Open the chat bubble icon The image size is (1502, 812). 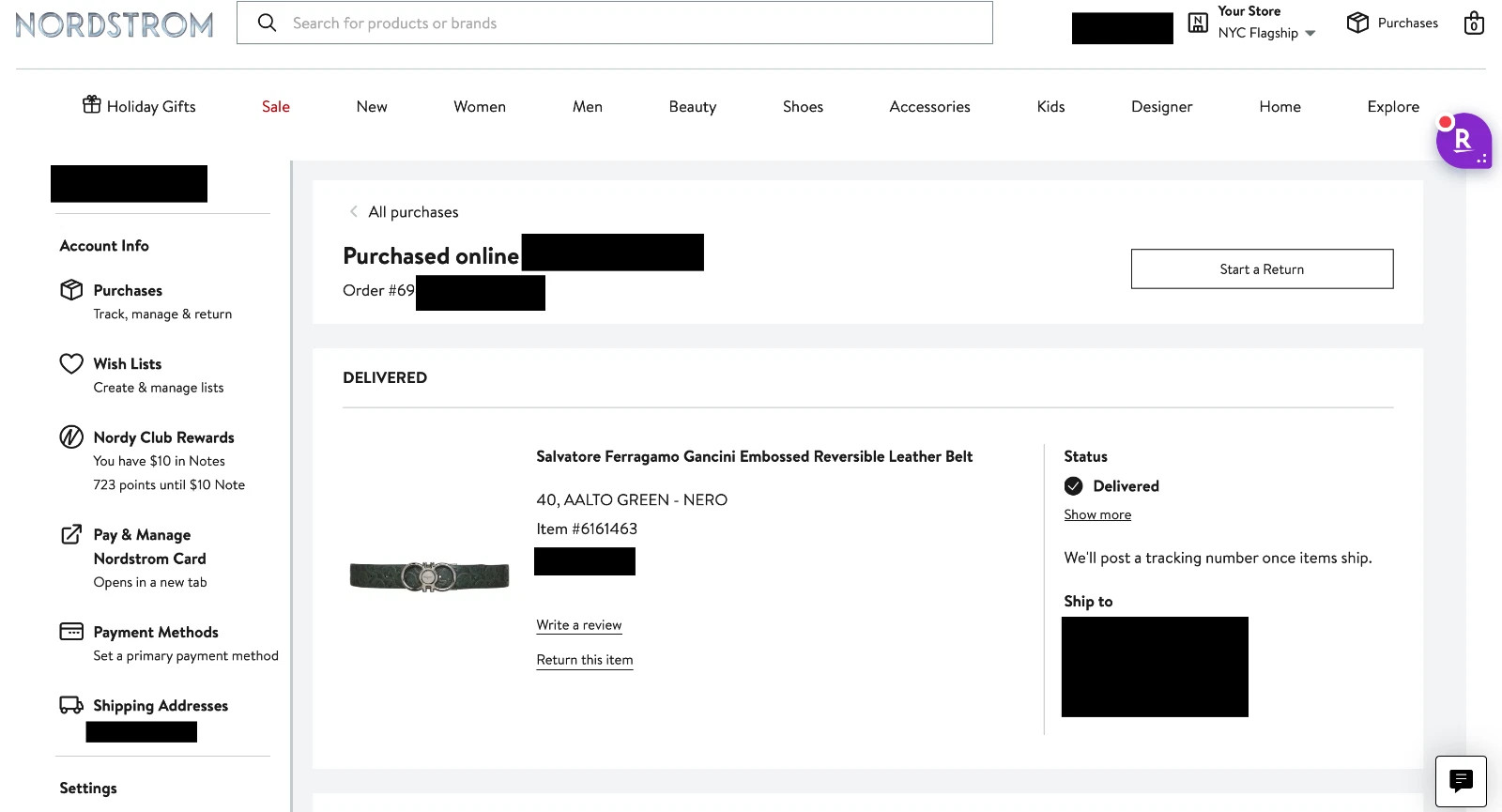pos(1461,781)
